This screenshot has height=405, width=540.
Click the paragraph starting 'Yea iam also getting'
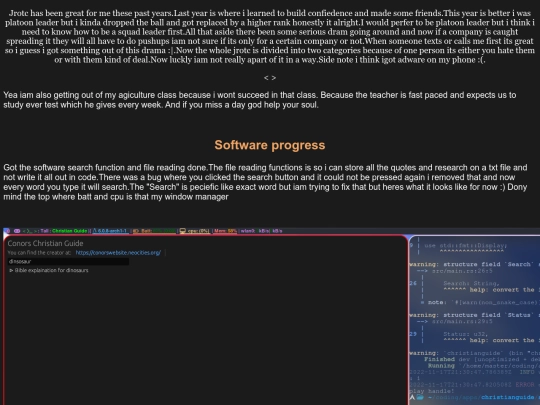(x=260, y=100)
